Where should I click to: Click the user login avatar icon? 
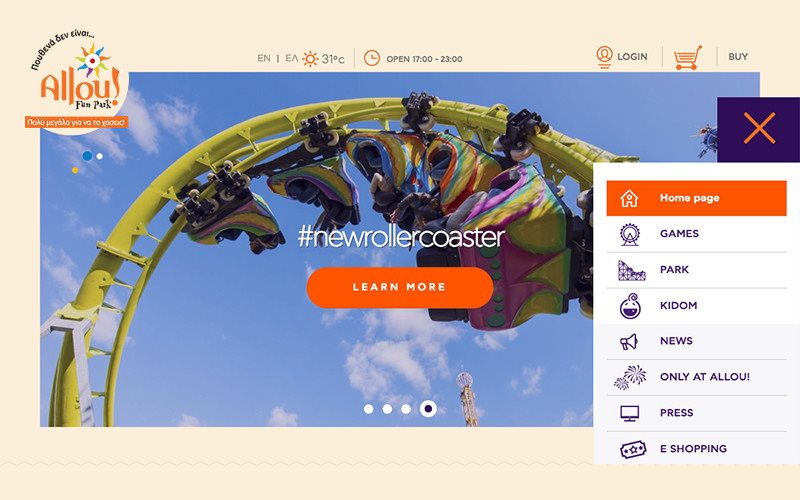pos(604,57)
